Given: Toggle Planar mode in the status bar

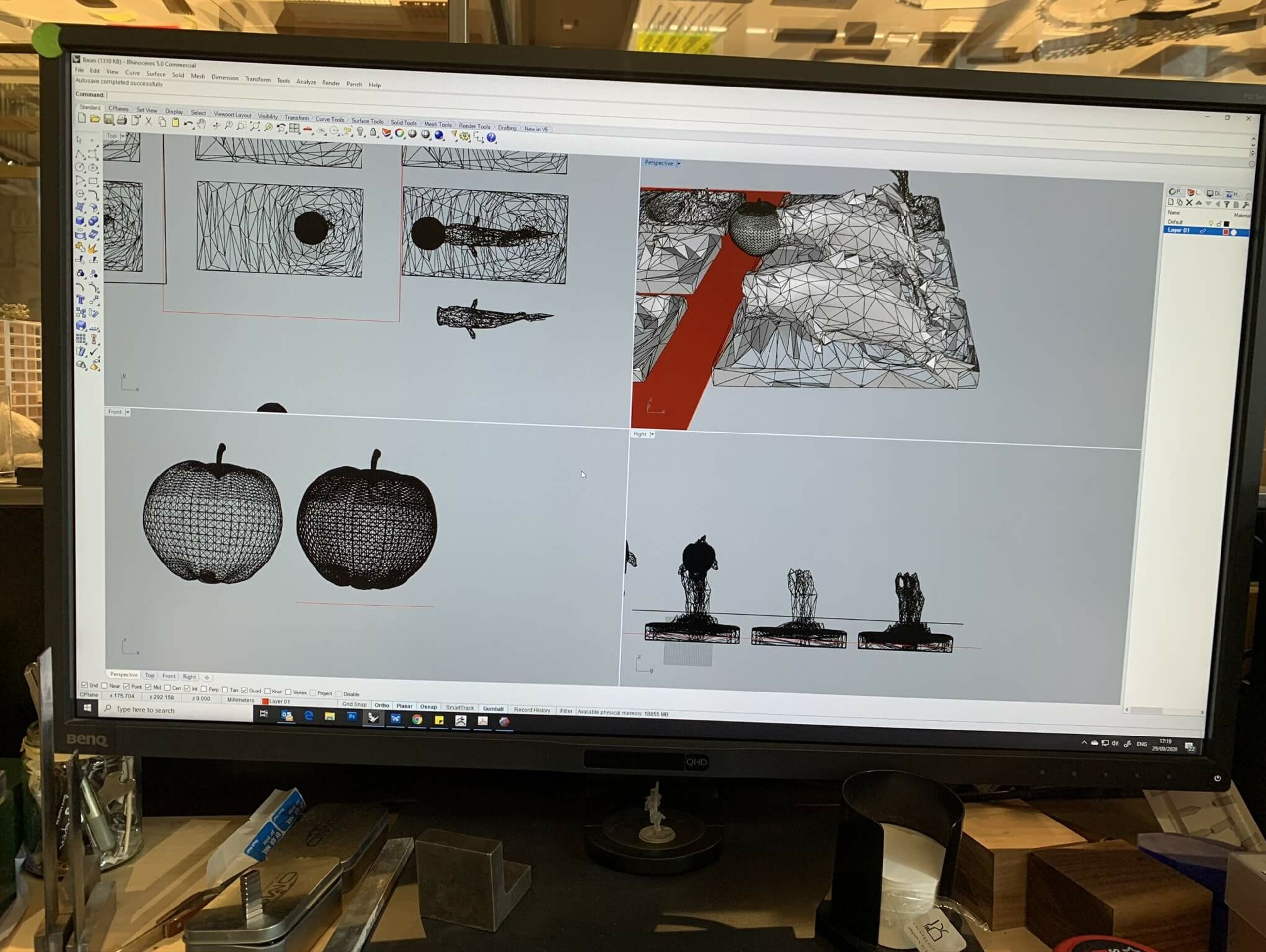Looking at the screenshot, I should (404, 706).
